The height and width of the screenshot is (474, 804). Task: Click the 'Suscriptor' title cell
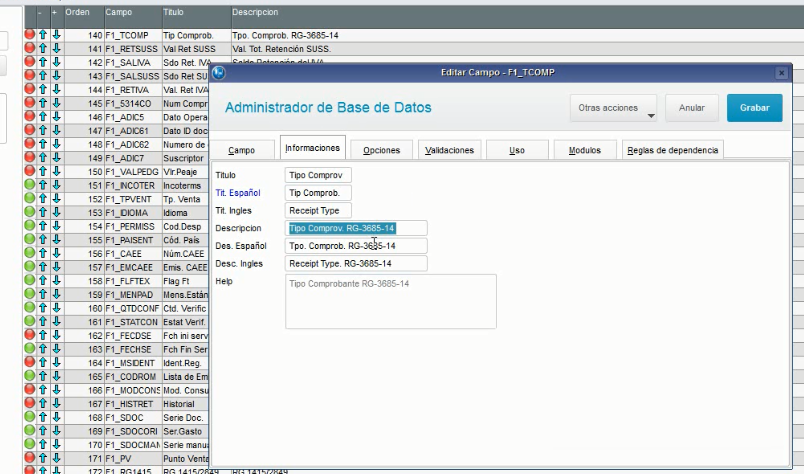click(185, 158)
